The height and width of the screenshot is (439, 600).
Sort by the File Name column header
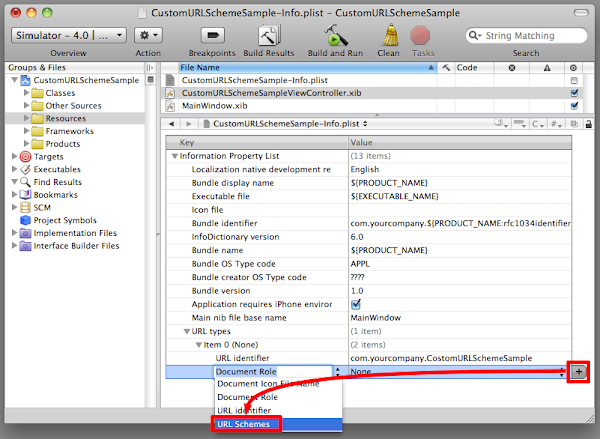click(307, 67)
